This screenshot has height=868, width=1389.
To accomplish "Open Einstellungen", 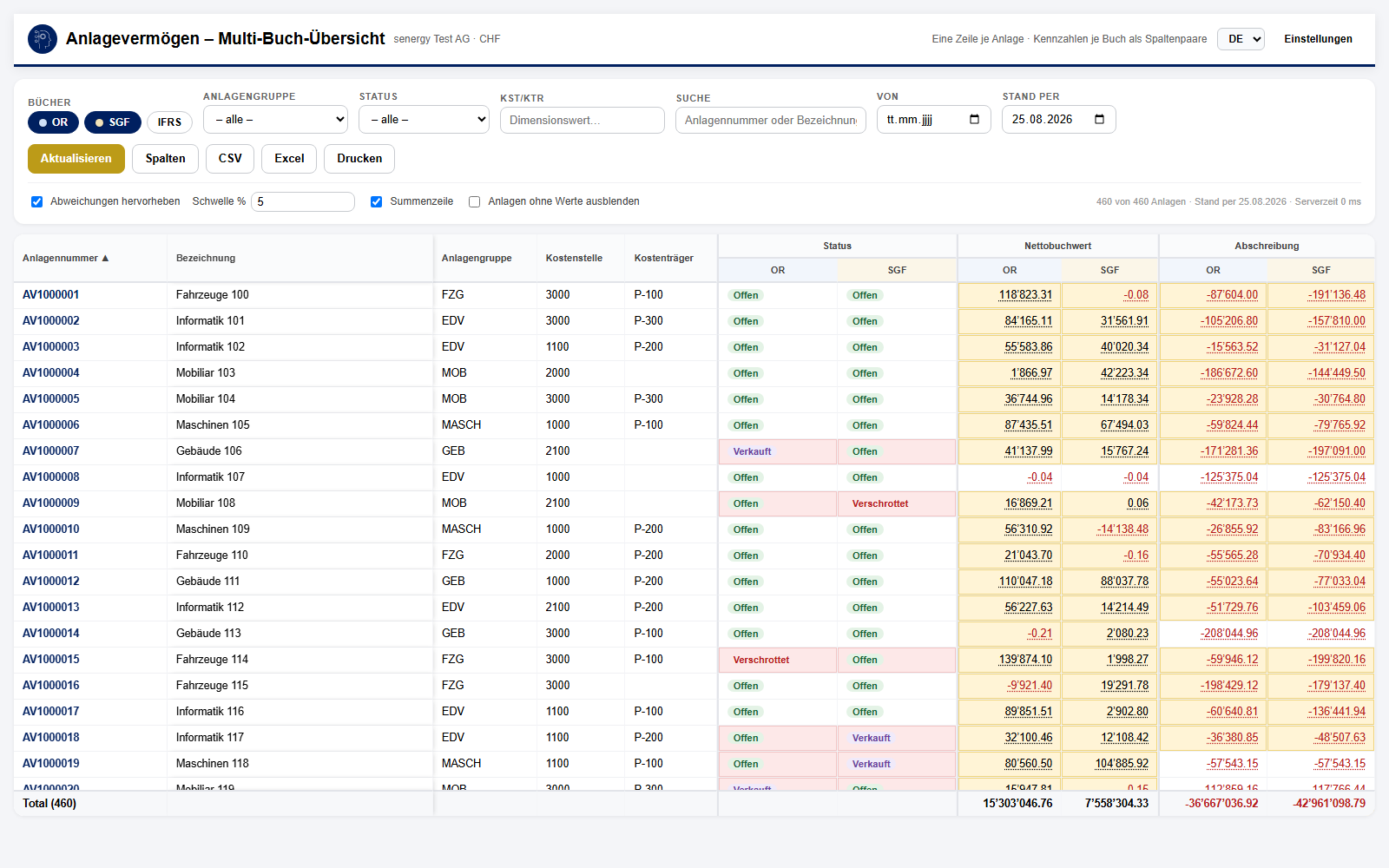I will [x=1318, y=39].
